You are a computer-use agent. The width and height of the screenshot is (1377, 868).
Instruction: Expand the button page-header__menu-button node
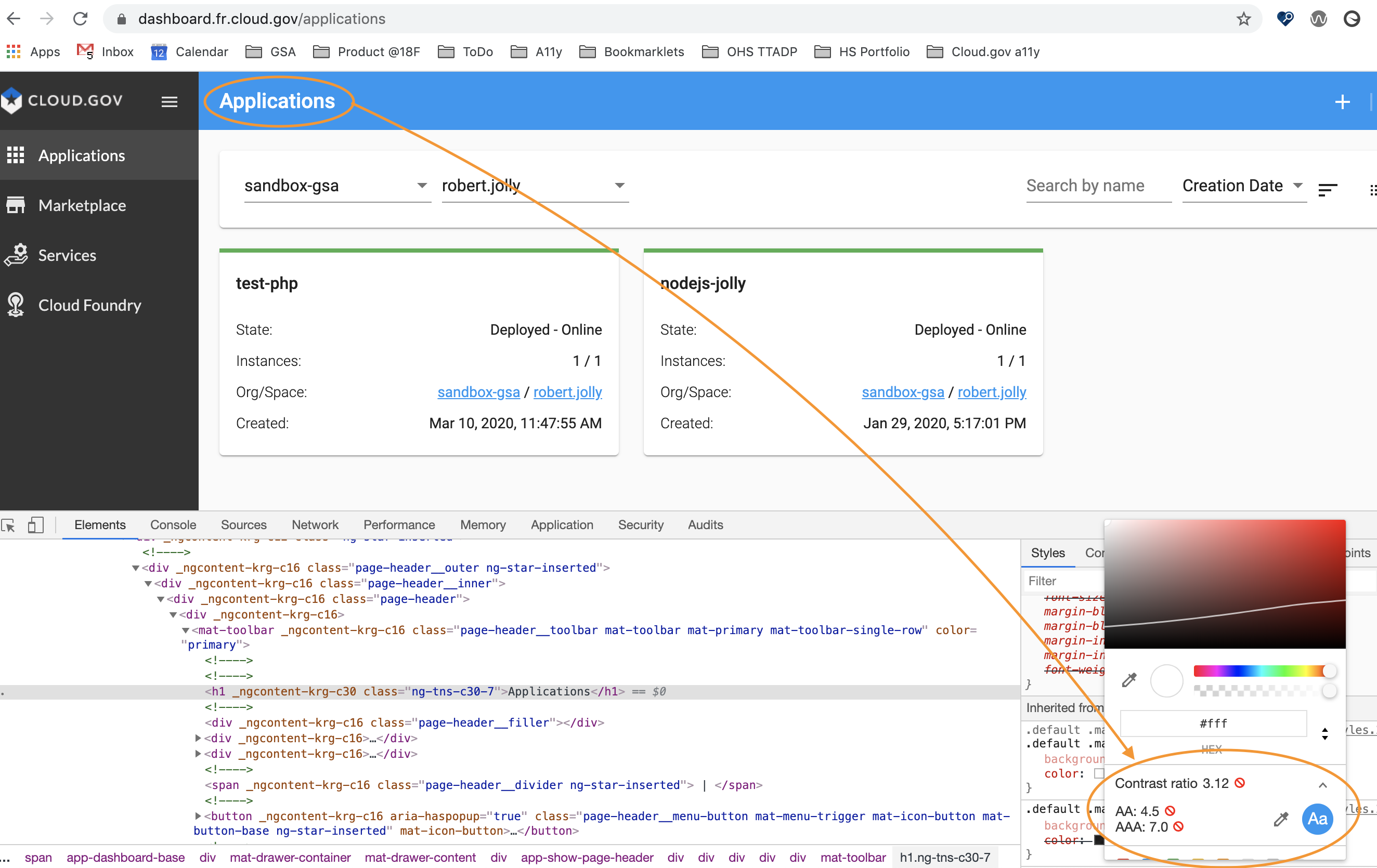tap(198, 816)
